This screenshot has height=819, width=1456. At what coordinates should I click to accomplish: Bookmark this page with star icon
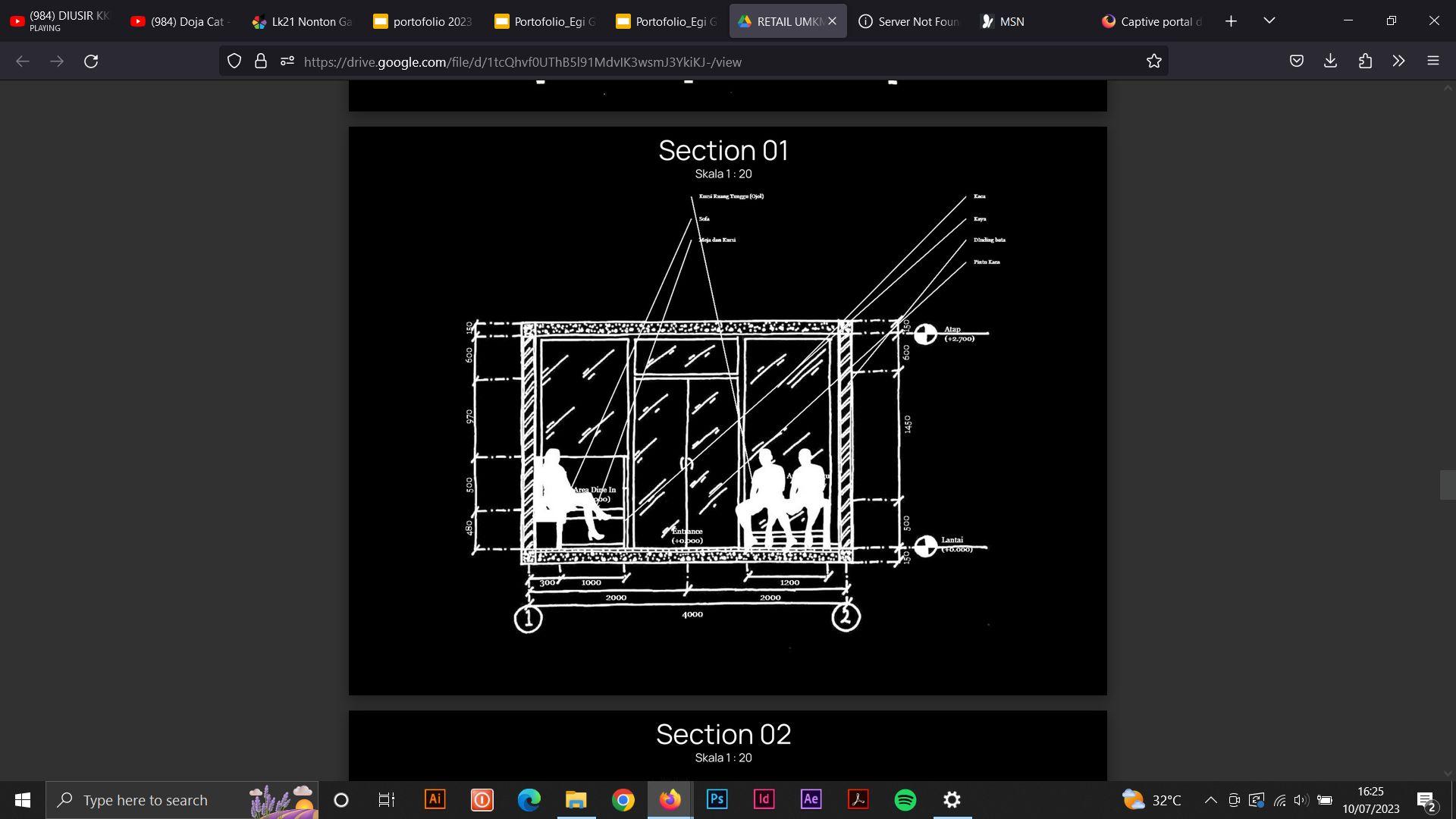click(1153, 61)
